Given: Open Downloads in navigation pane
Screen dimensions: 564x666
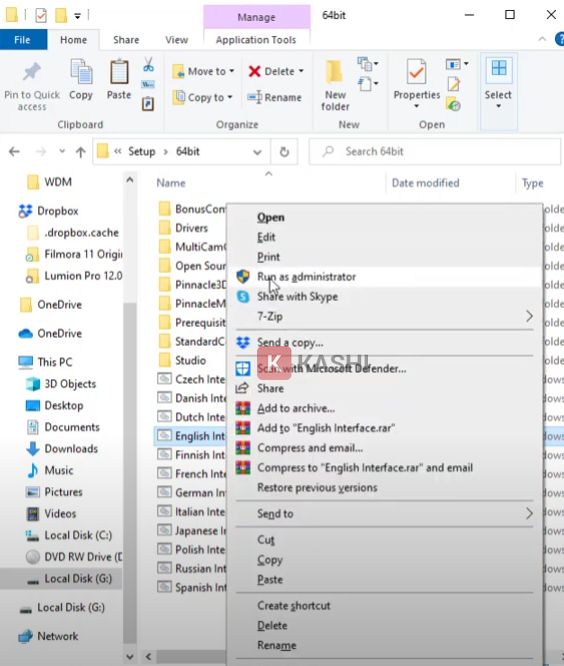Looking at the screenshot, I should 71,449.
